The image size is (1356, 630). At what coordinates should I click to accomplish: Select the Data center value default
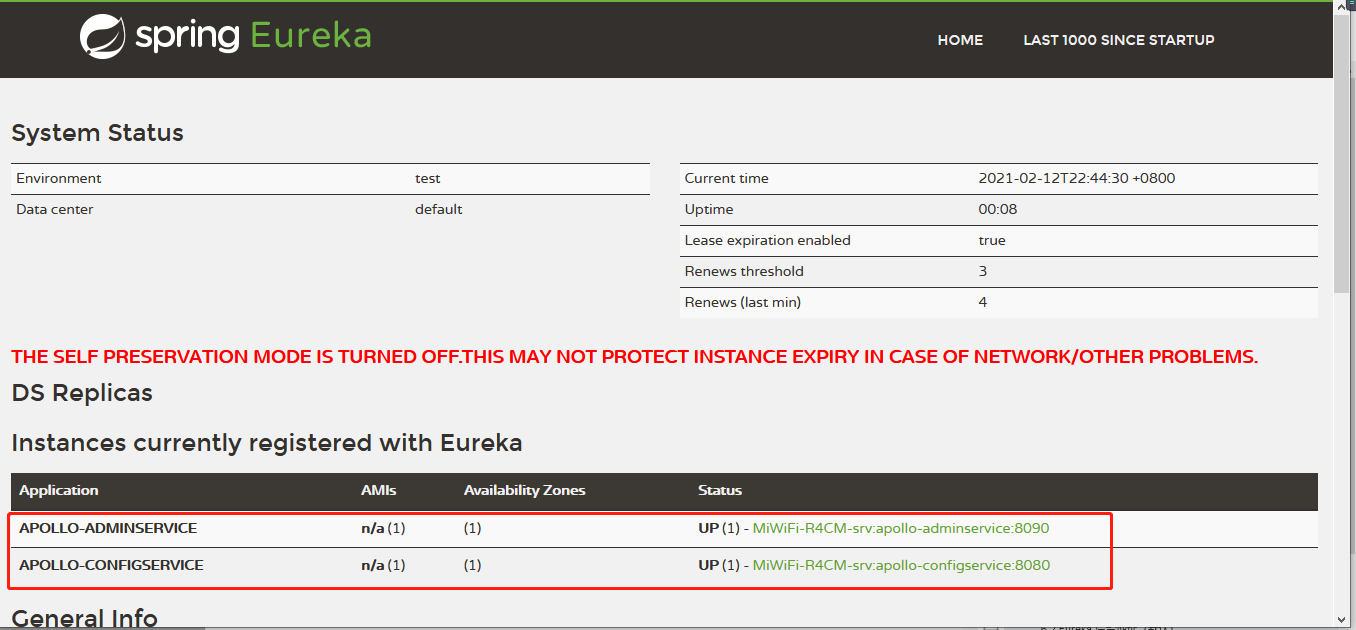[x=439, y=209]
